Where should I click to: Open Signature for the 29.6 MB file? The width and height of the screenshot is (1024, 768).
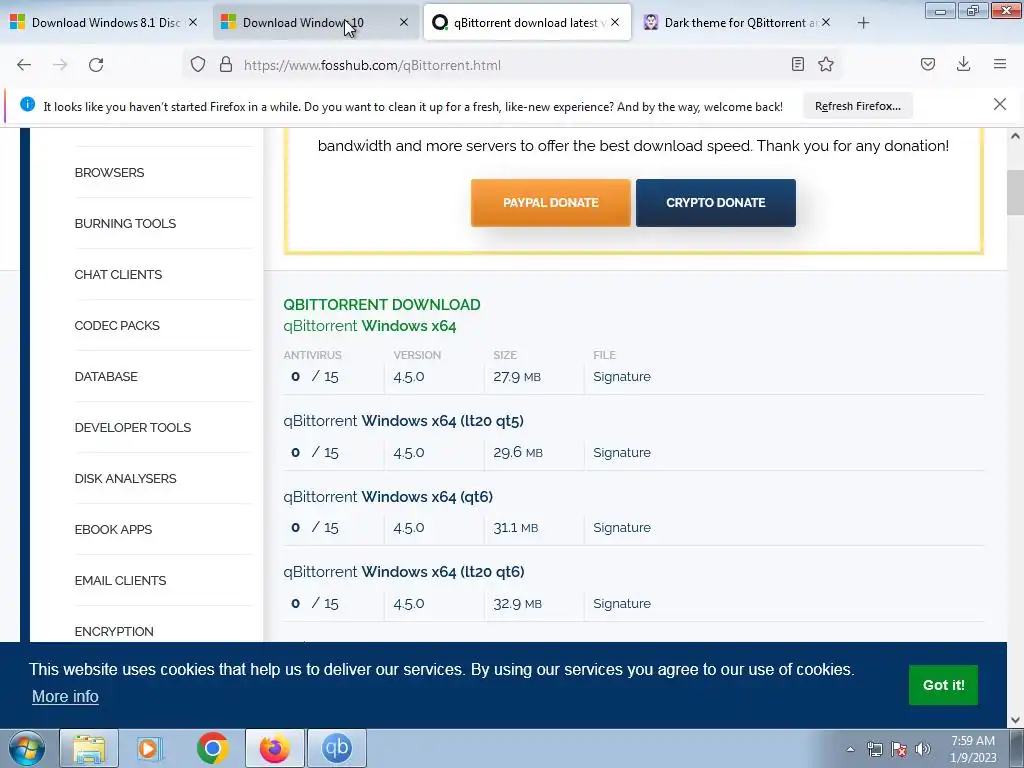(x=622, y=453)
